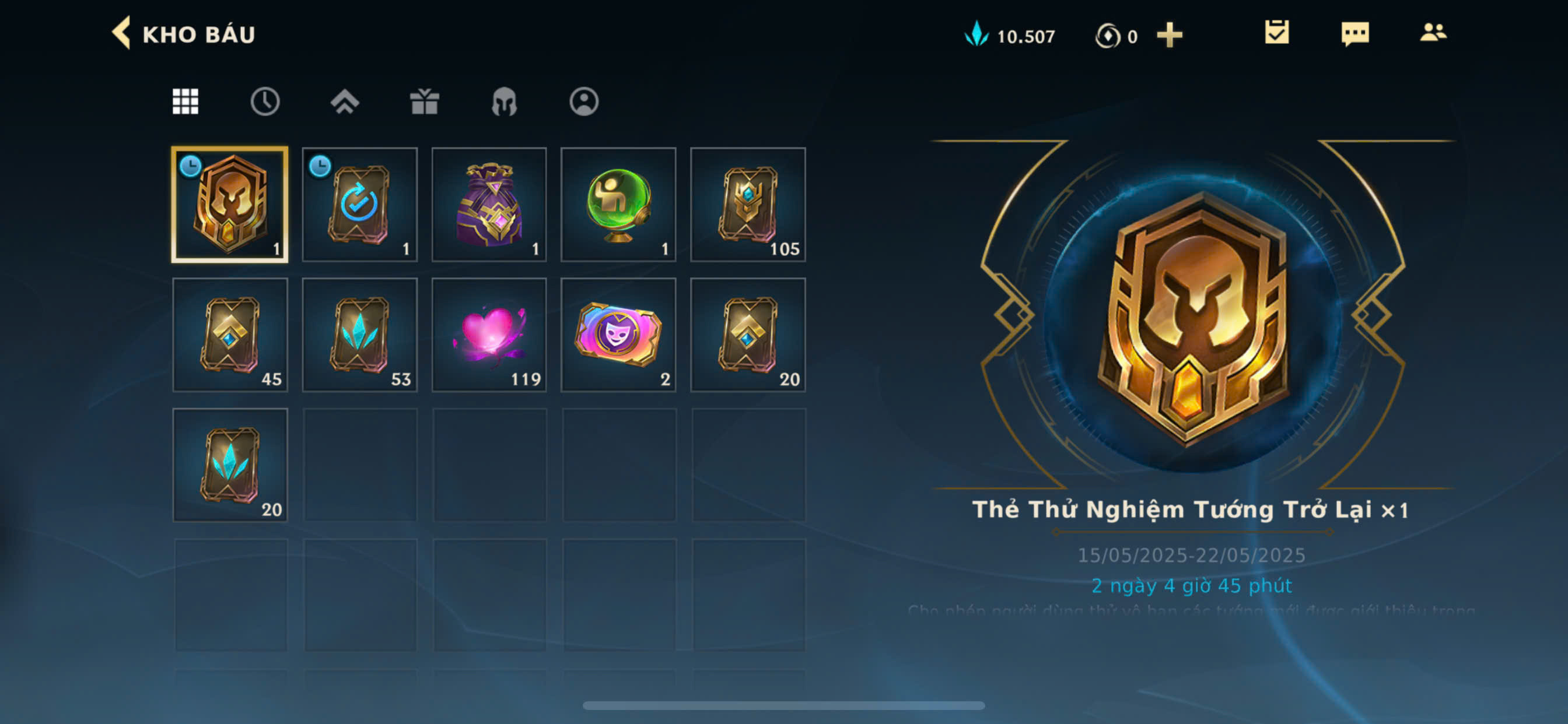Select the timed refresh card item
This screenshot has height=724, width=1568.
[360, 205]
